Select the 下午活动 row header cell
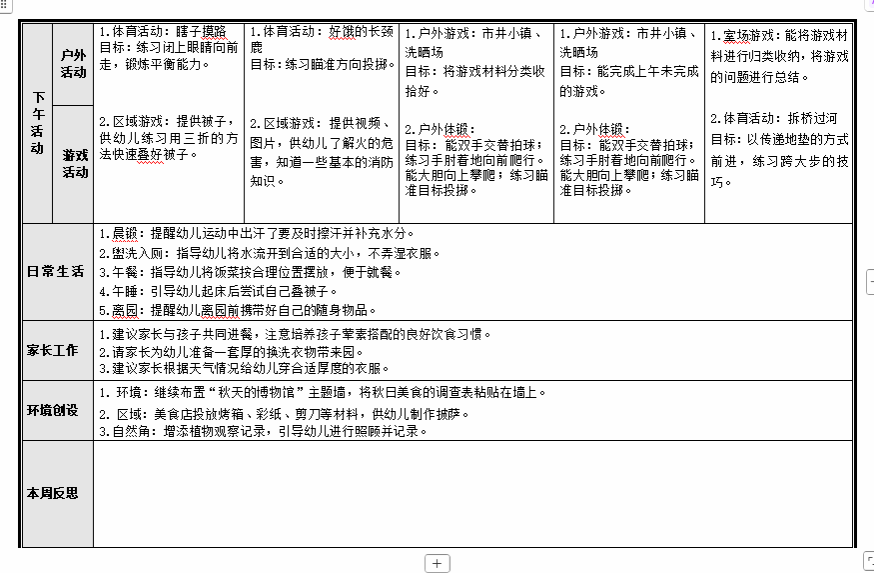This screenshot has height=573, width=874. (x=37, y=123)
